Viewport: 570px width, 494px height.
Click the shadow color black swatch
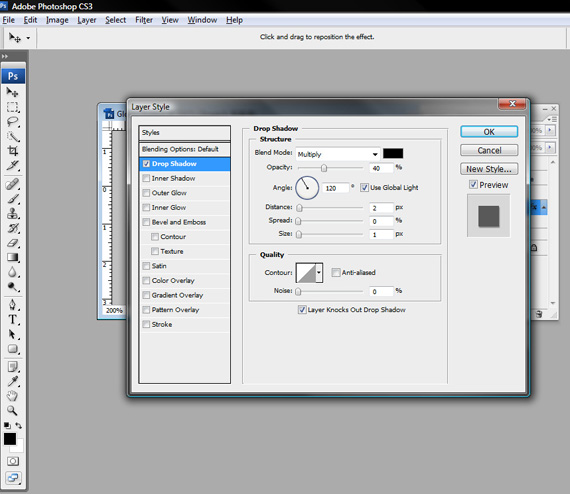pos(393,153)
